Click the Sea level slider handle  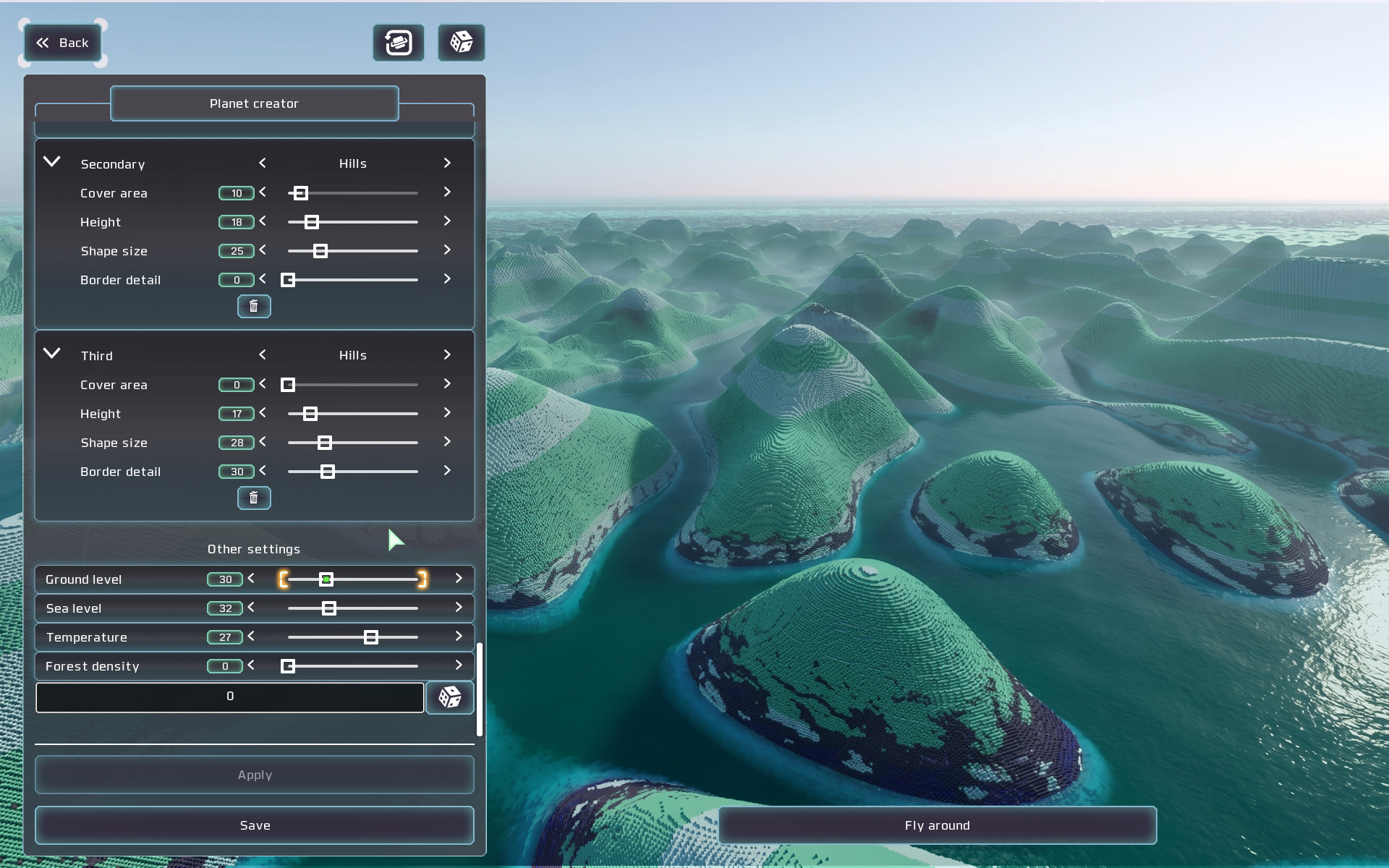(x=329, y=608)
